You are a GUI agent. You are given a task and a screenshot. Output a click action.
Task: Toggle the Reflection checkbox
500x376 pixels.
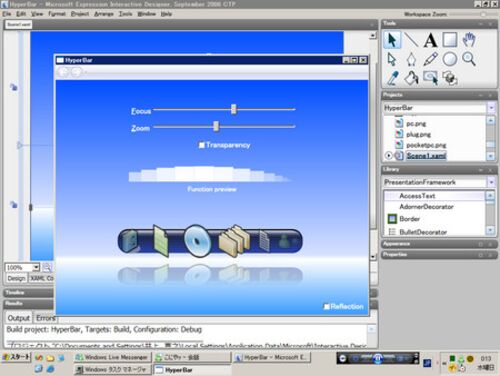click(327, 306)
